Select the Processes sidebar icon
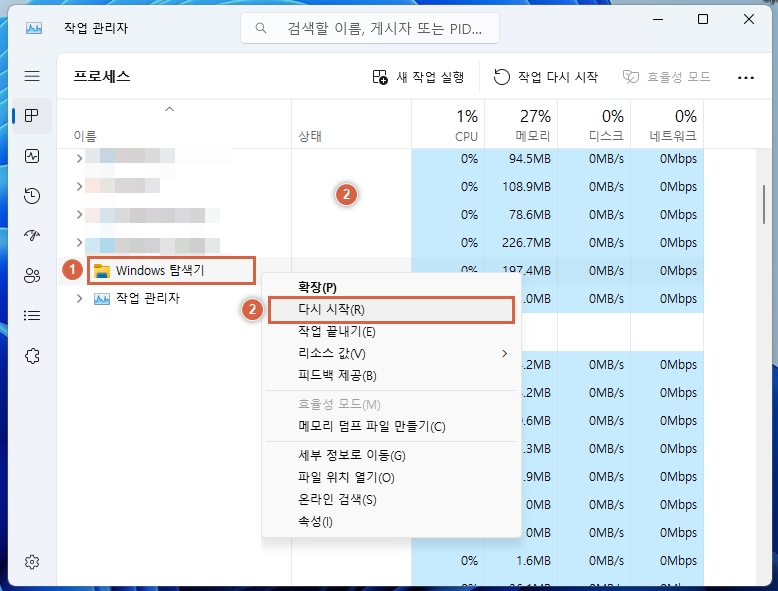Image resolution: width=778 pixels, height=591 pixels. click(32, 116)
